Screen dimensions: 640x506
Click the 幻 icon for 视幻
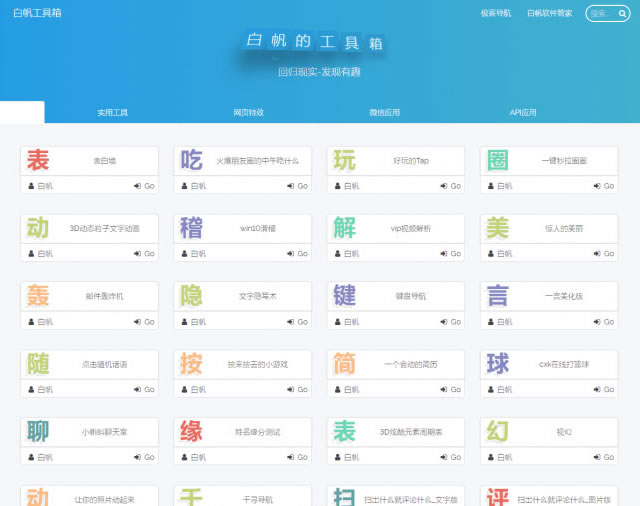(497, 432)
